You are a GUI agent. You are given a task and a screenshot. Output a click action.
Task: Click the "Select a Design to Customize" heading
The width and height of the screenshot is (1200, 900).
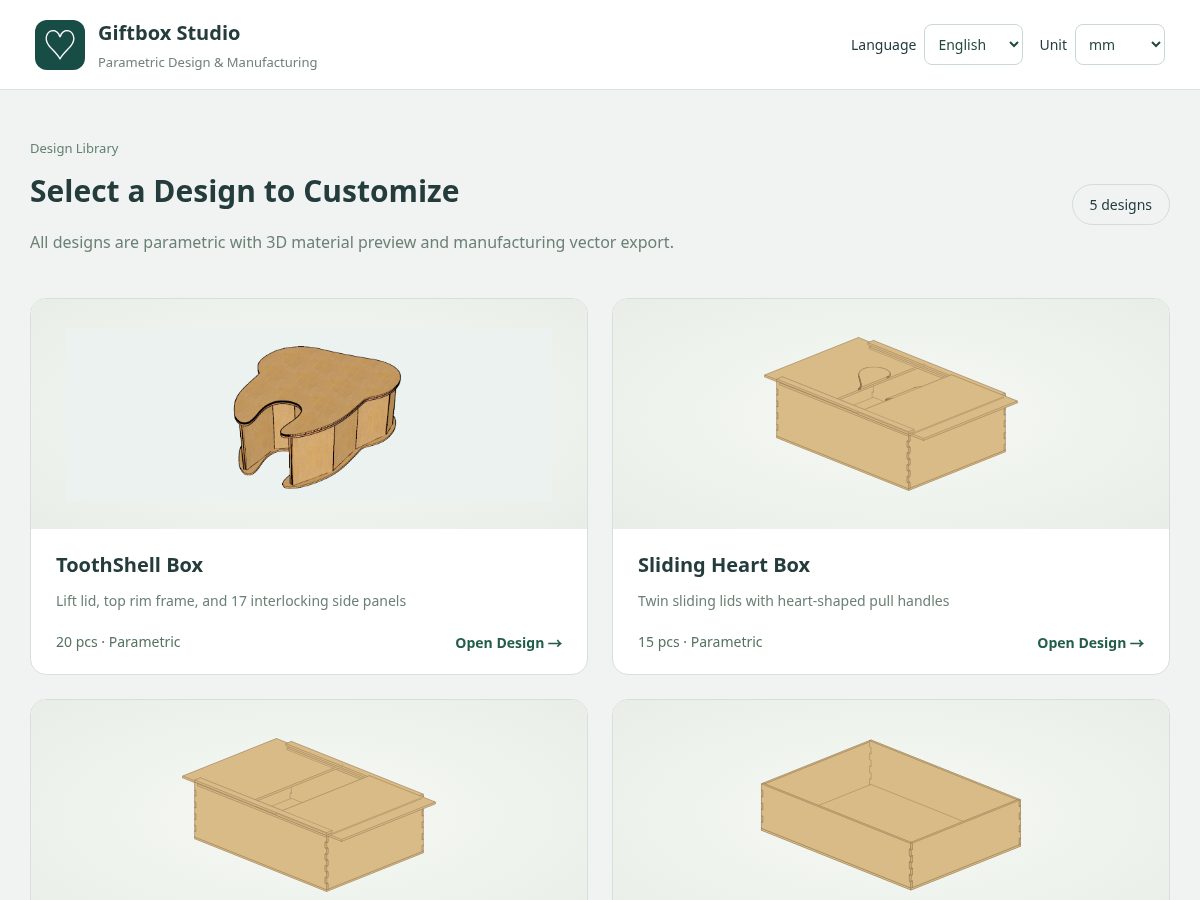pos(245,191)
